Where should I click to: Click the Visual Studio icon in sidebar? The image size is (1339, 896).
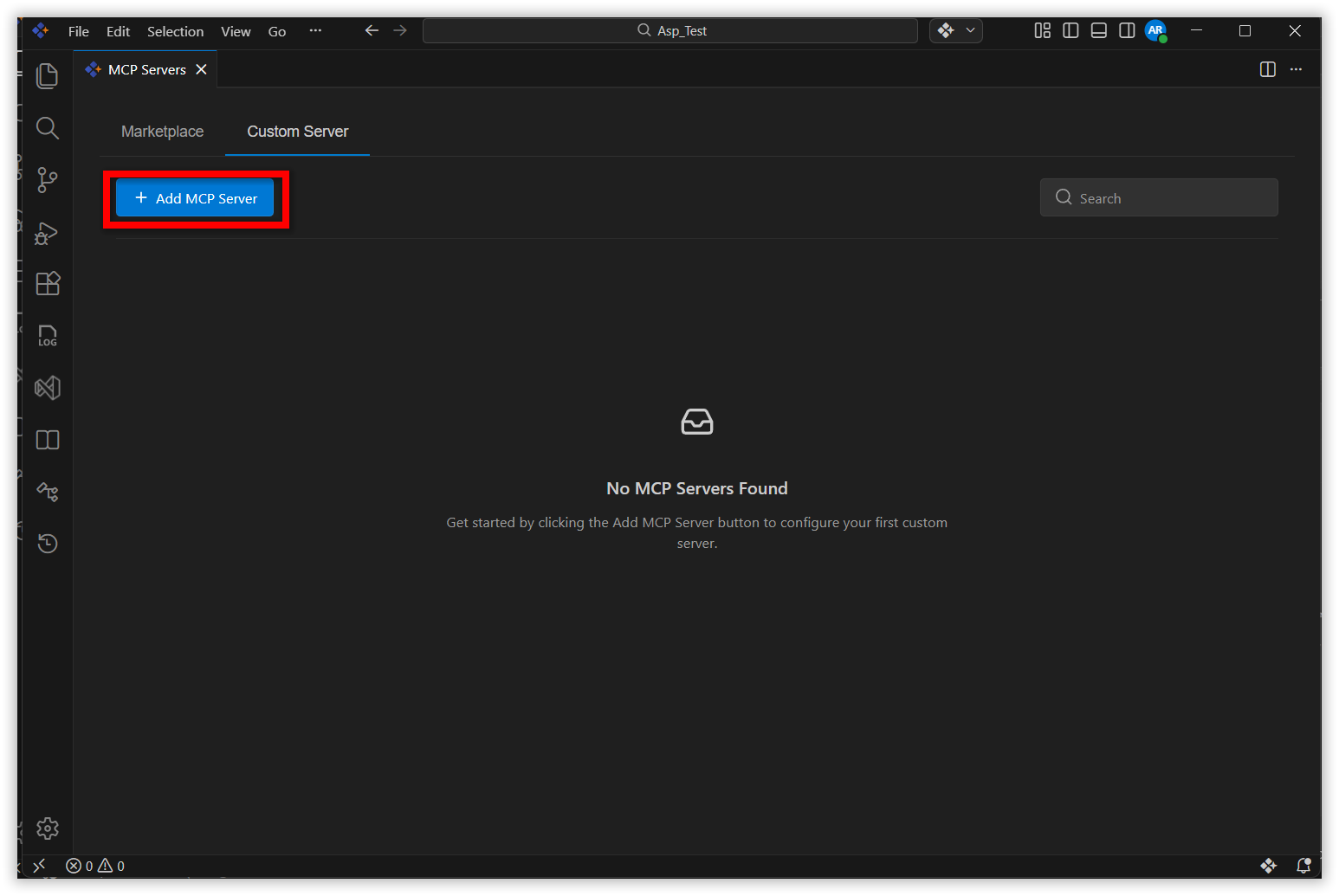47,388
